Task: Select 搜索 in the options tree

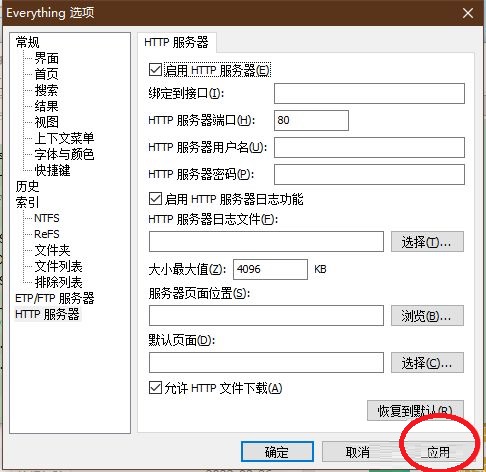Action: coord(47,90)
